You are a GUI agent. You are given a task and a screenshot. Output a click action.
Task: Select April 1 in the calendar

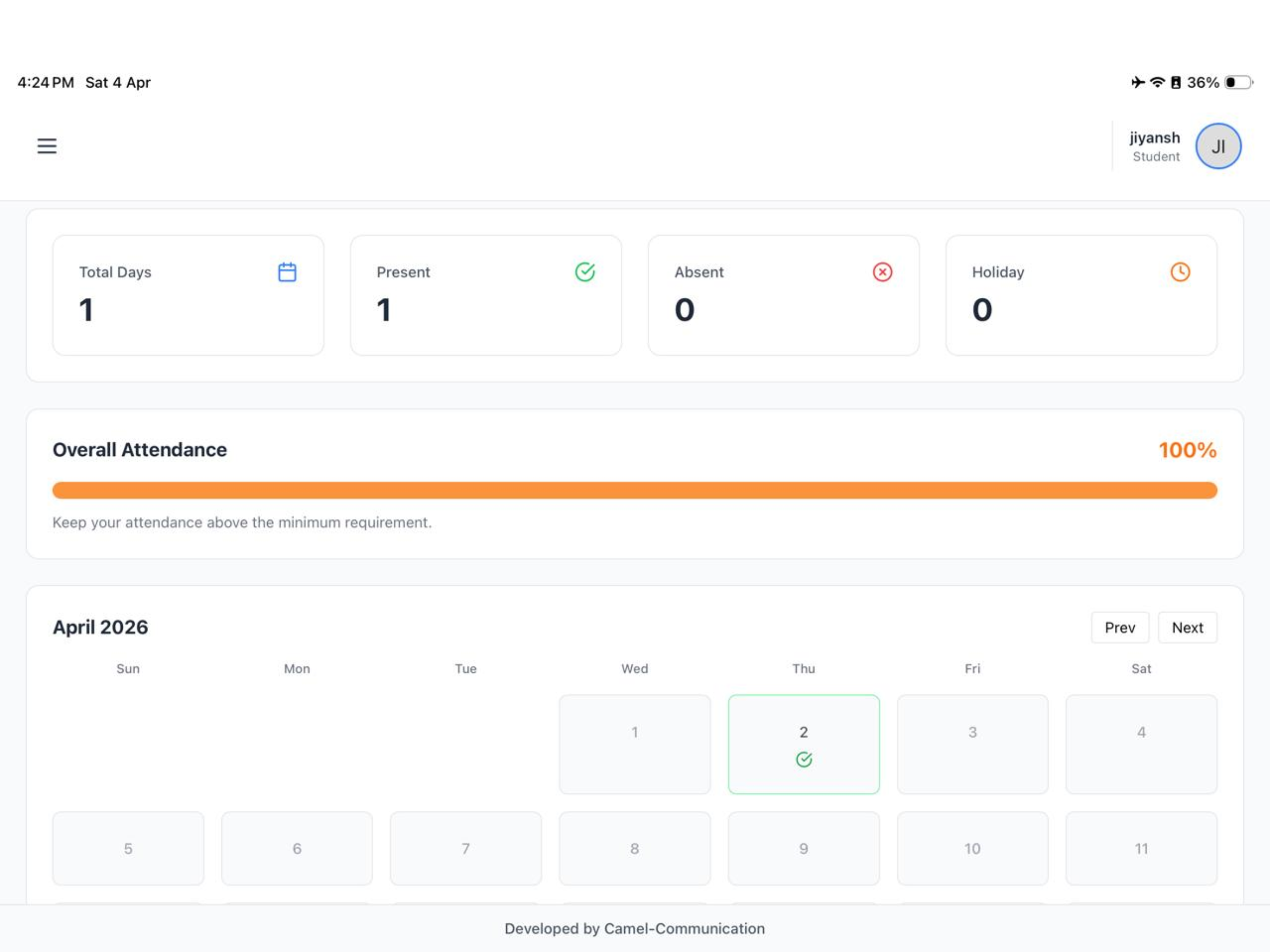pyautogui.click(x=635, y=744)
